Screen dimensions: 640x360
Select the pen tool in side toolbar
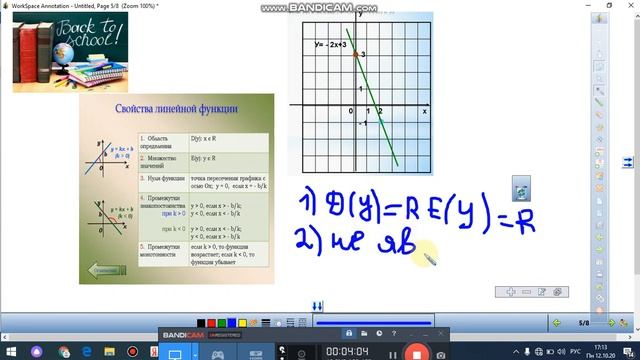[599, 91]
